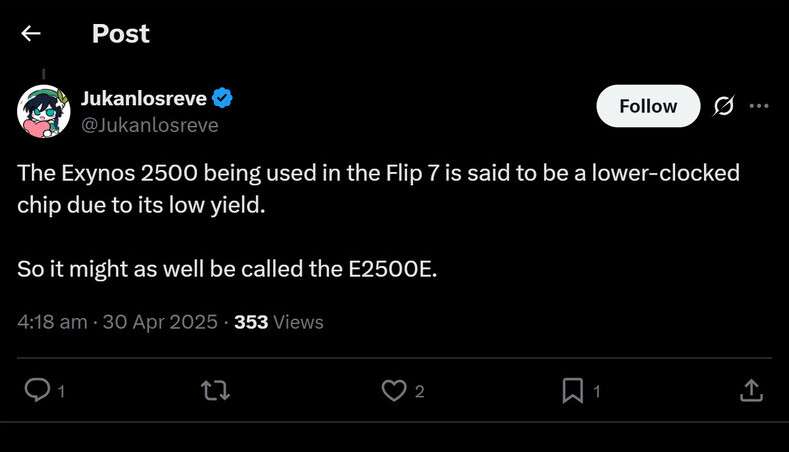The image size is (789, 452).
Task: Bookmark this post
Action: coord(573,391)
